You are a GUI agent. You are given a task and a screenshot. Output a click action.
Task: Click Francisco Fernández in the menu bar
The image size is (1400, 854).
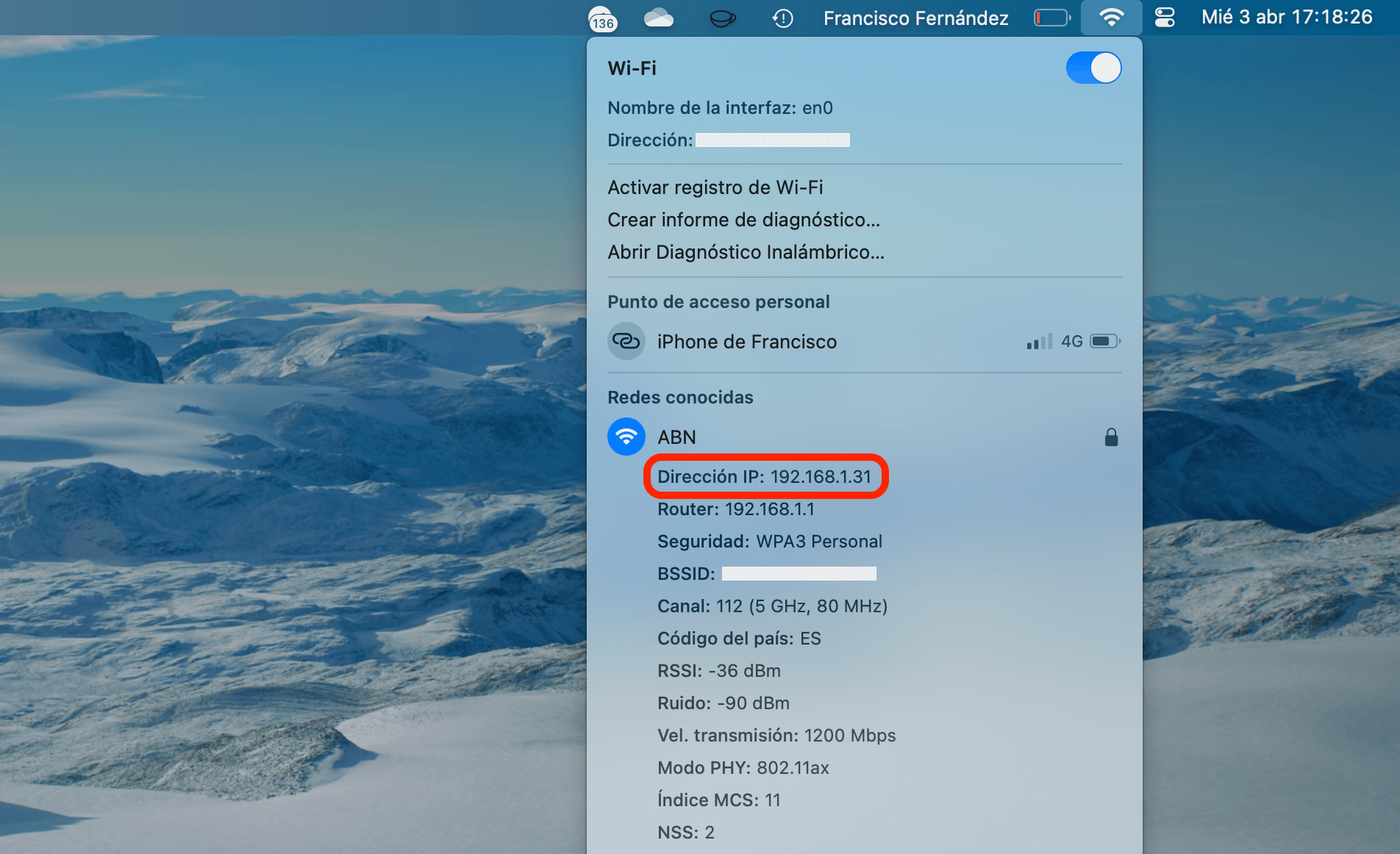coord(914,18)
